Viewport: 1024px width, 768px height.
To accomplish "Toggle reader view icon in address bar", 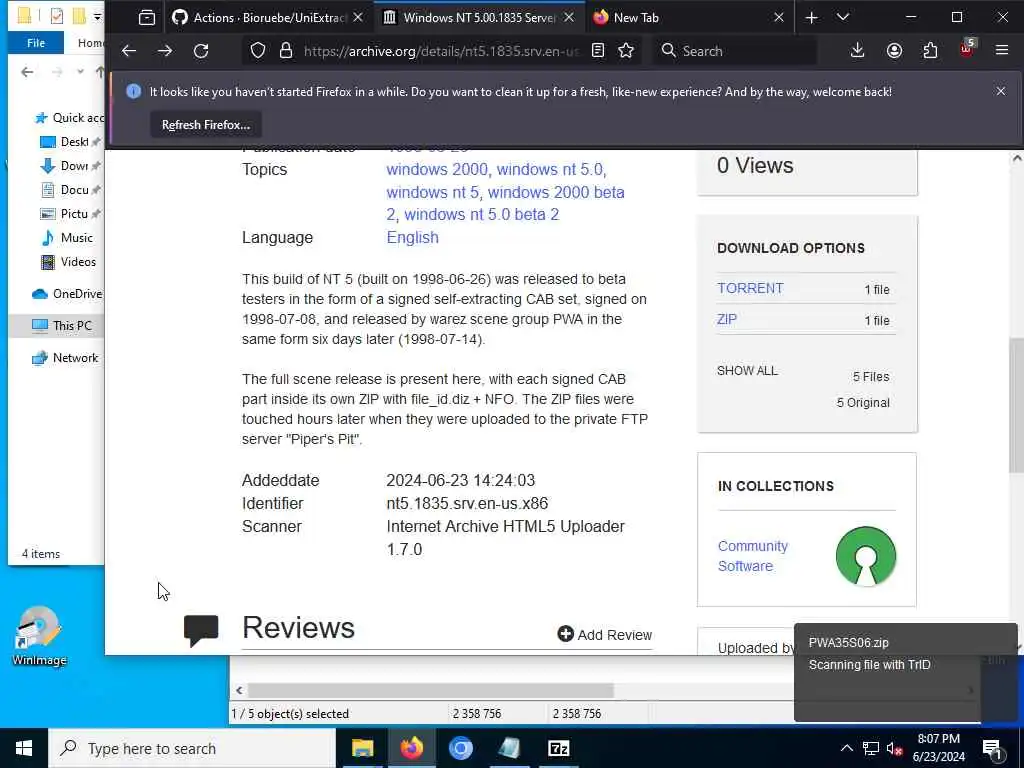I will 598,50.
